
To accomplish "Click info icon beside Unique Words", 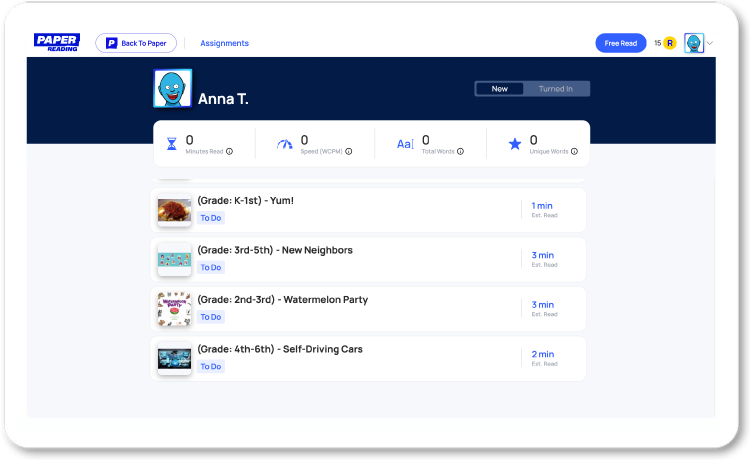I will [574, 152].
